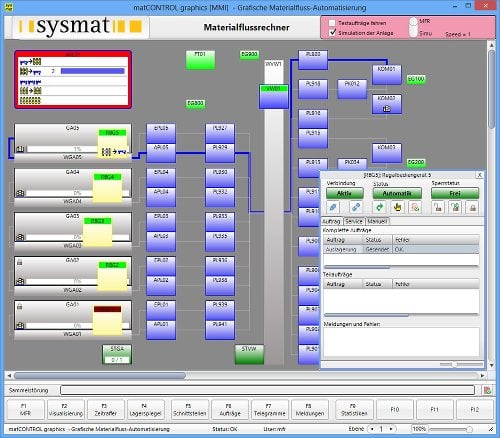The width and height of the screenshot is (500, 438).
Task: Click the zoom slider next to 100% in the status bar
Action: (x=451, y=429)
